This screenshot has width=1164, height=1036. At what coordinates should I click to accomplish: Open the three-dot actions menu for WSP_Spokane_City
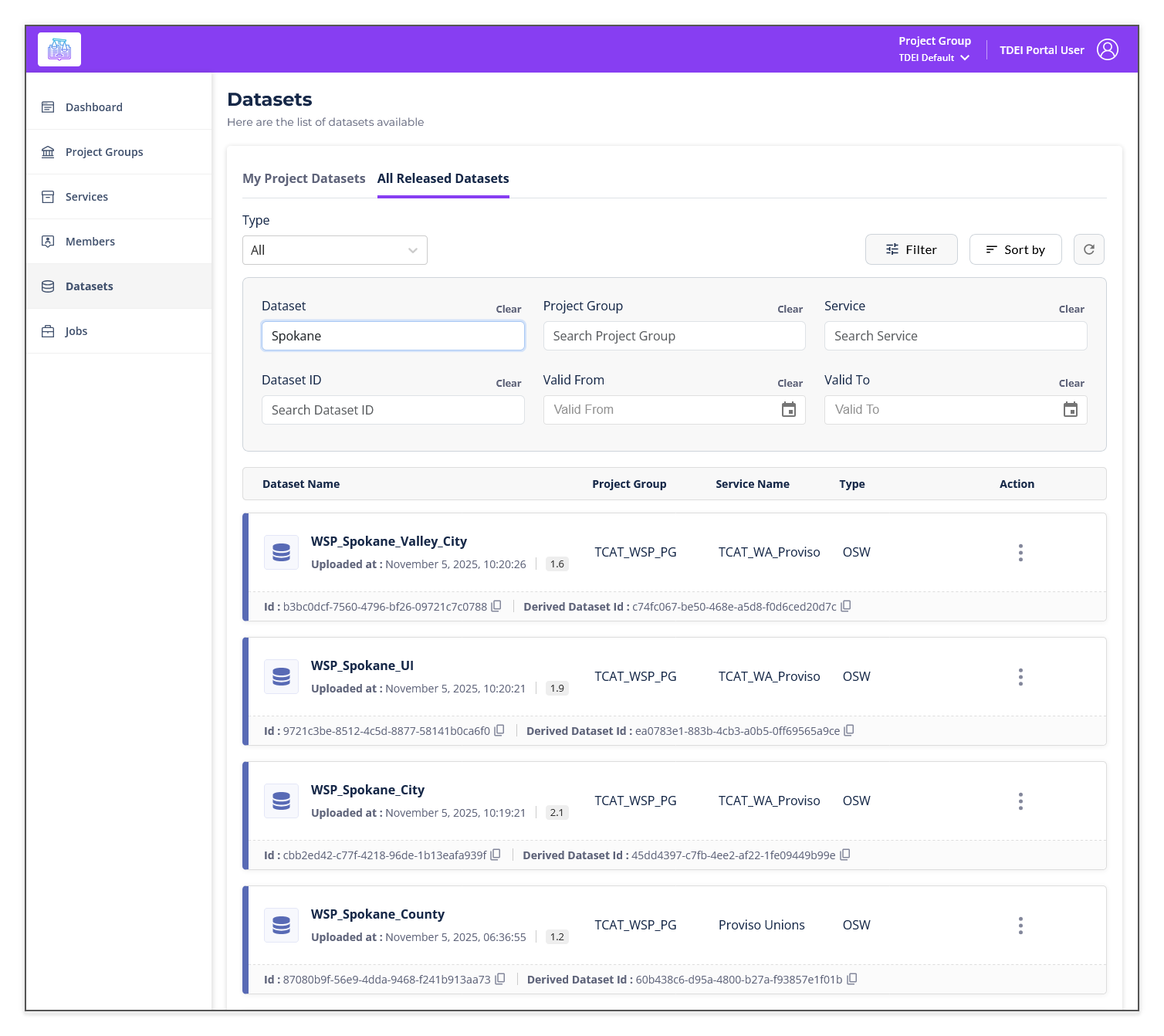(x=1020, y=801)
